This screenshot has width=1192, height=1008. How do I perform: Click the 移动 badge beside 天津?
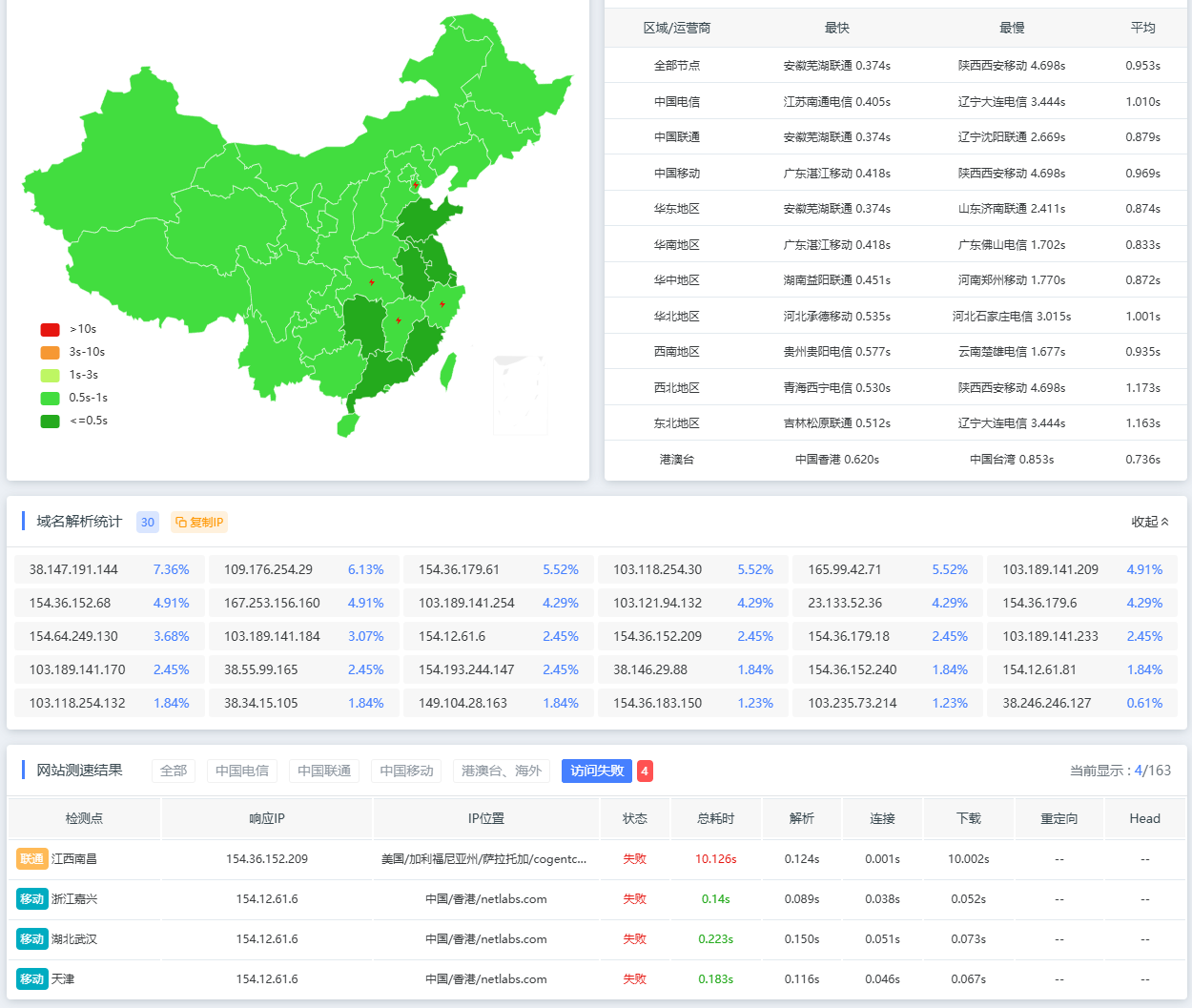(32, 979)
